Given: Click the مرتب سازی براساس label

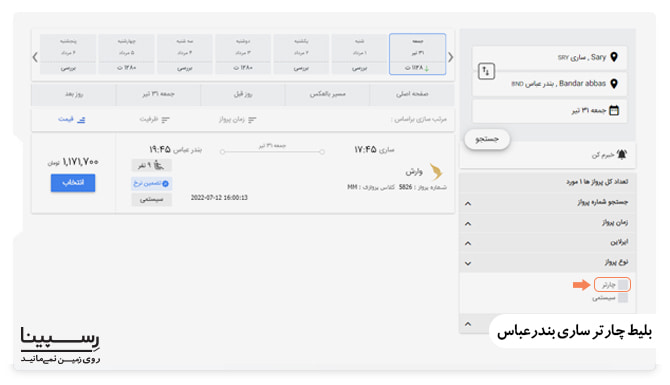Looking at the screenshot, I should coord(419,119).
